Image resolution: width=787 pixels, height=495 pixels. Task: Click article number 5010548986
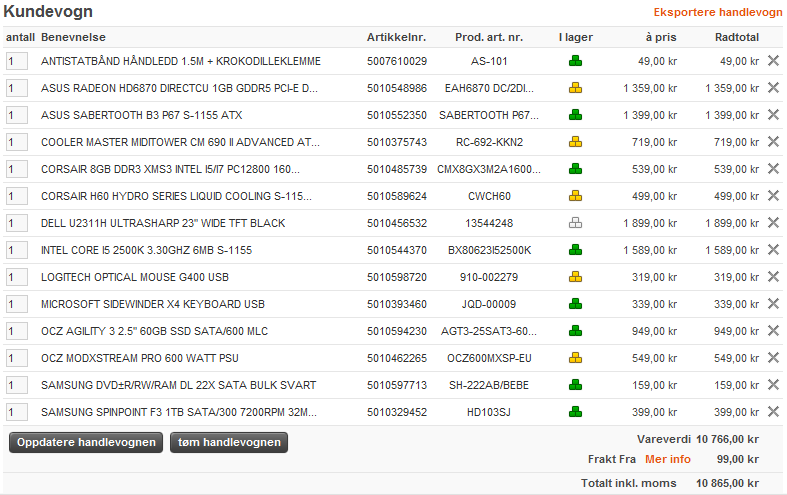tap(397, 88)
